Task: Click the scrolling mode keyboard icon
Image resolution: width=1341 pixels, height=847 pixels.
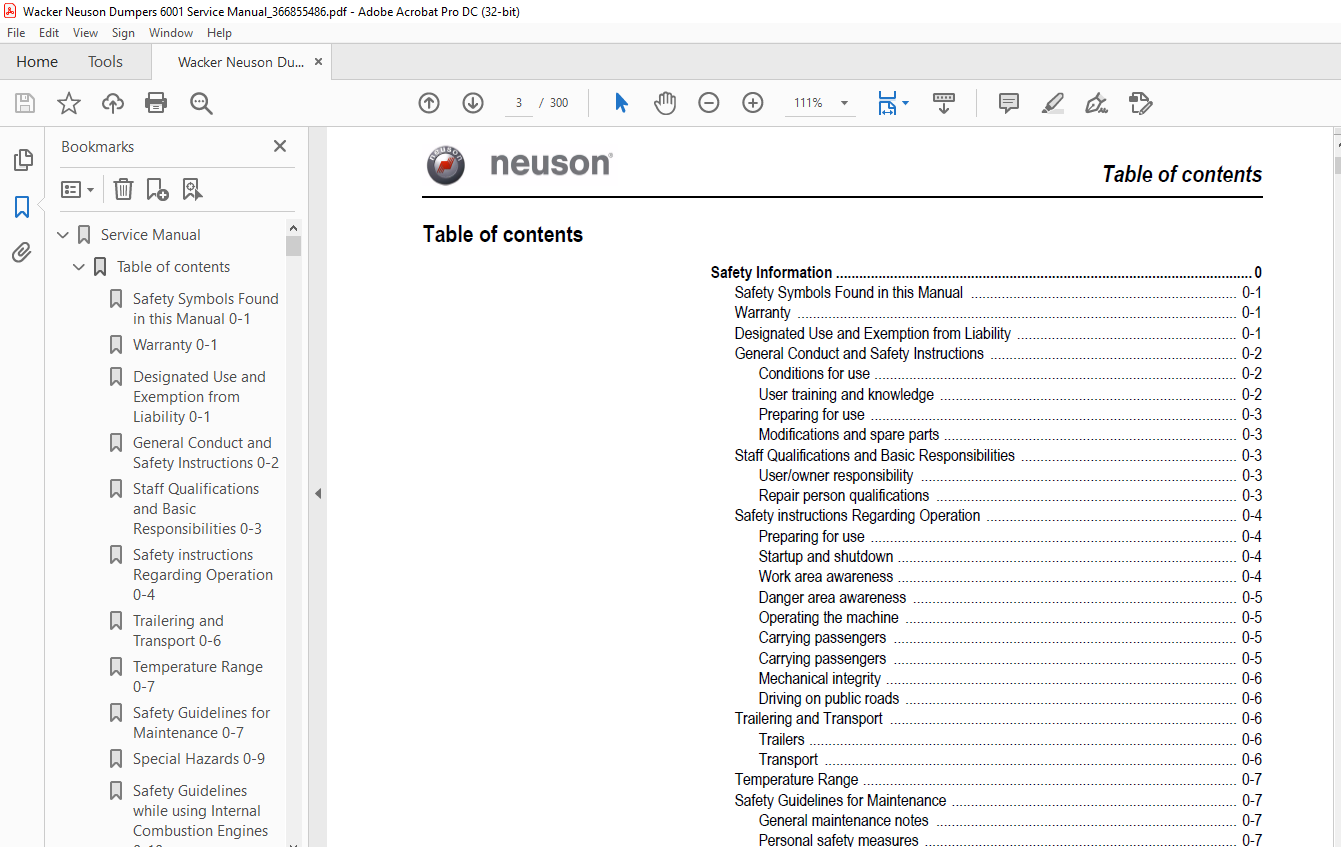Action: click(x=944, y=103)
